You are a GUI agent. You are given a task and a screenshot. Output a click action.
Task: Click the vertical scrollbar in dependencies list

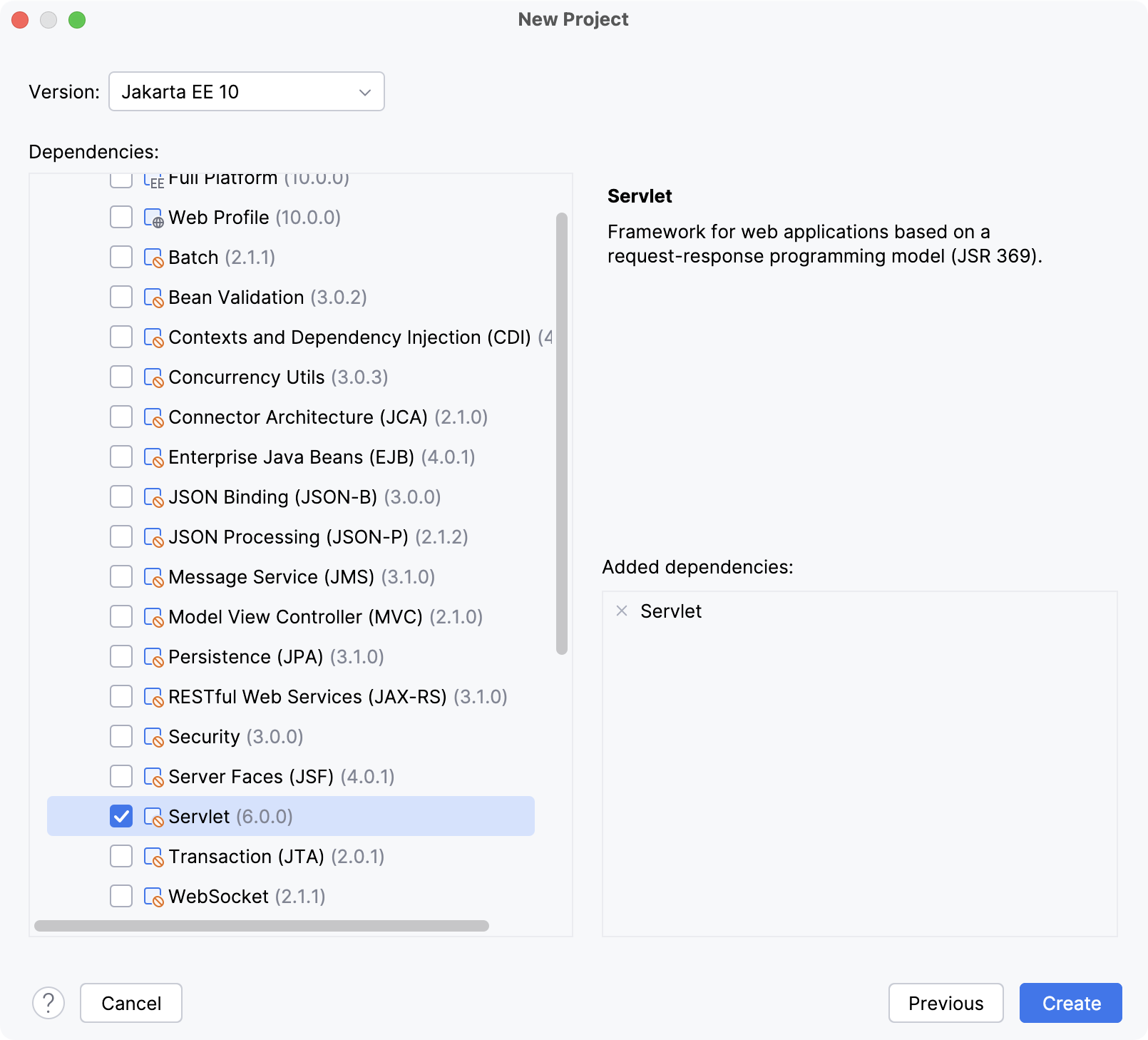(560, 428)
